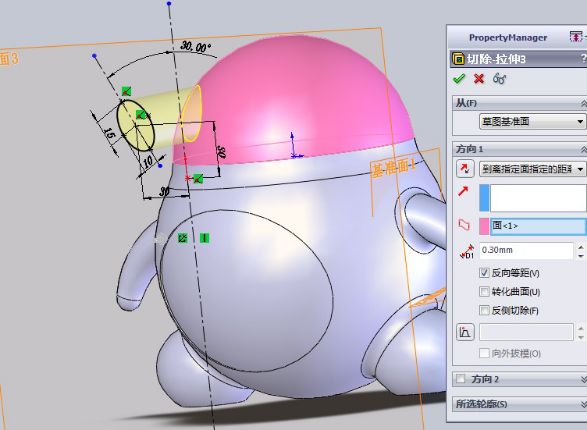Increase the offset distance with up arrow
Image resolution: width=587 pixels, height=430 pixels.
click(x=581, y=247)
